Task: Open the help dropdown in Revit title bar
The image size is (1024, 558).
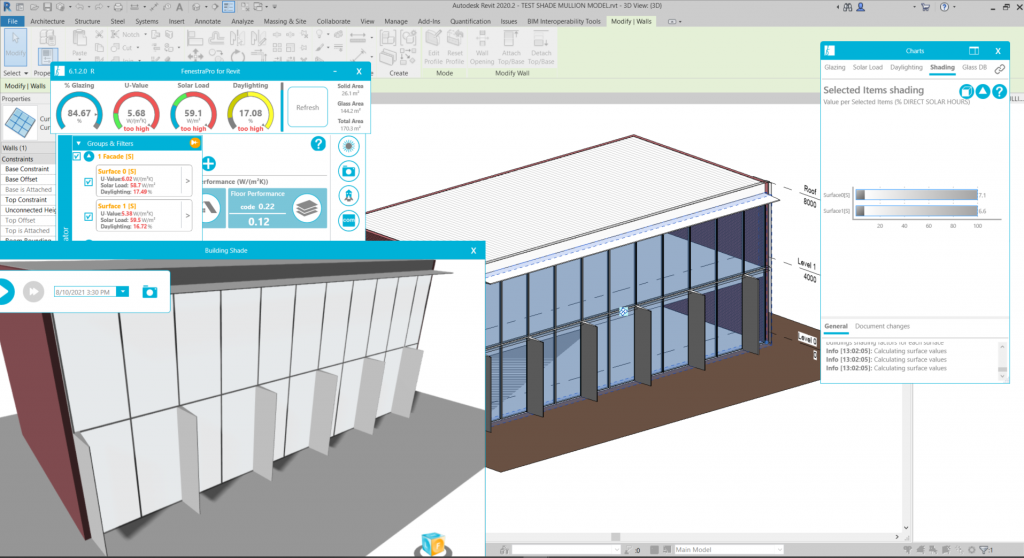Action: pyautogui.click(x=956, y=7)
